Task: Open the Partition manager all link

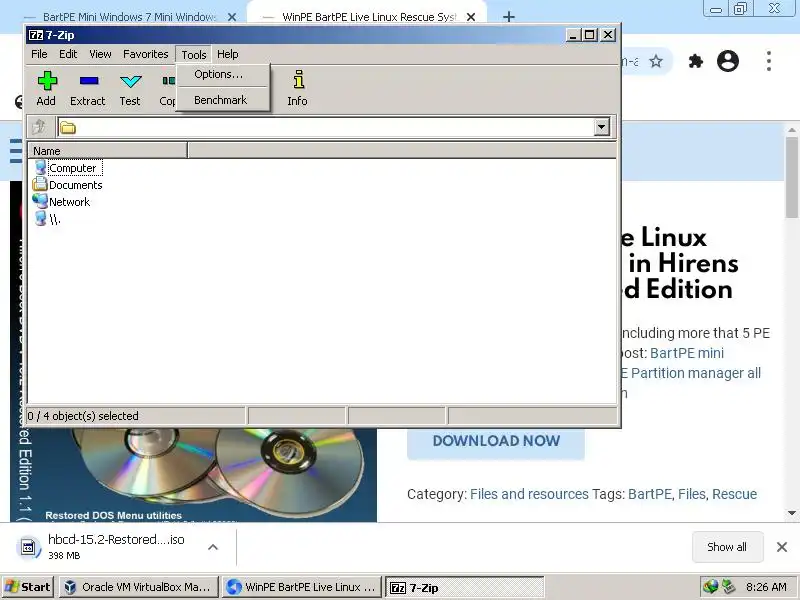Action: pyautogui.click(x=695, y=373)
